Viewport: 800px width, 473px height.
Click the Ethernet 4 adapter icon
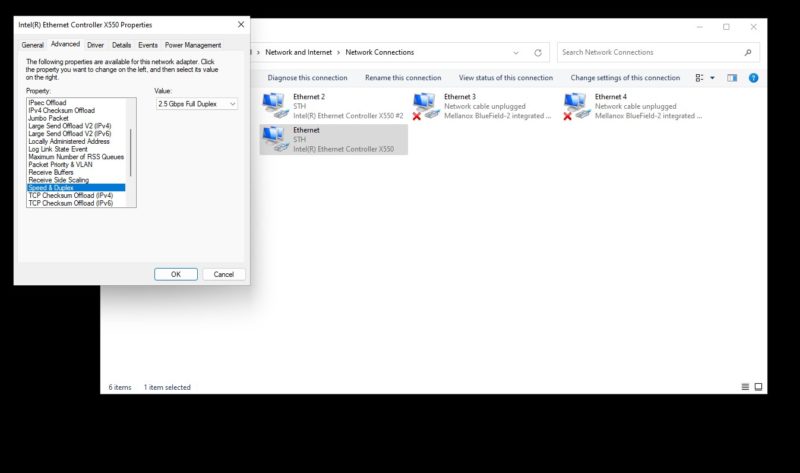pyautogui.click(x=577, y=106)
